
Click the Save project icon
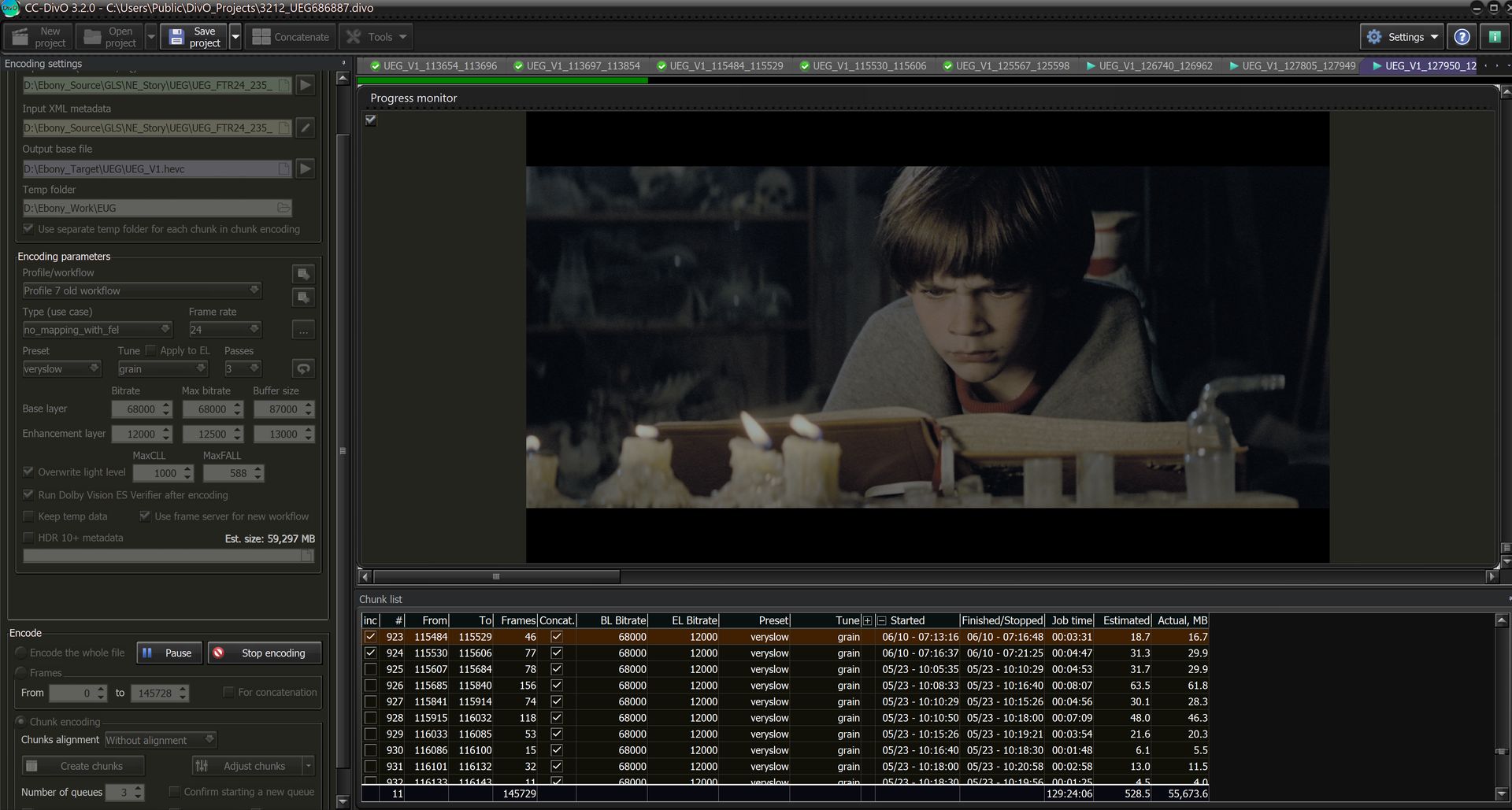click(x=177, y=35)
